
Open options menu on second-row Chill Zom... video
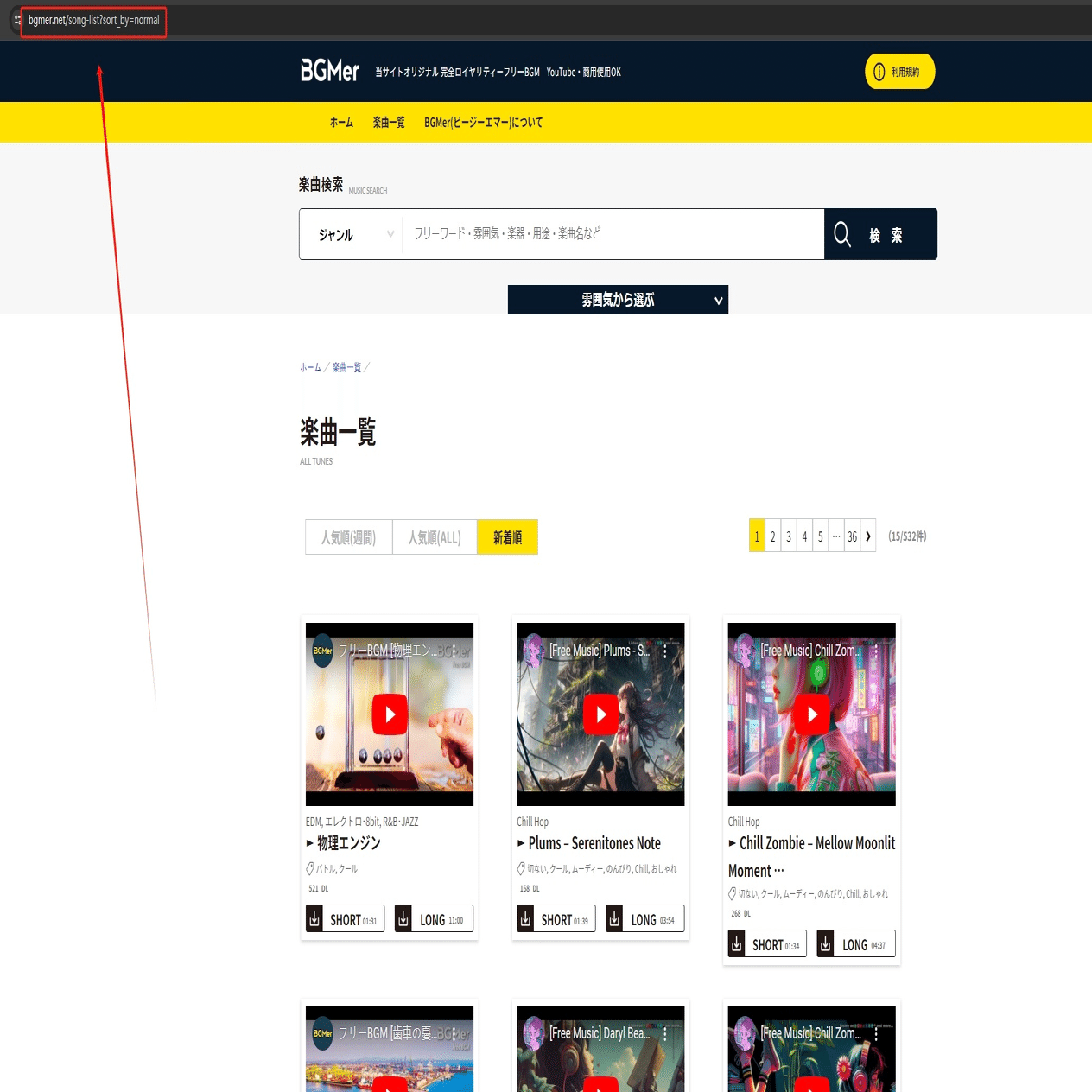tap(876, 1034)
